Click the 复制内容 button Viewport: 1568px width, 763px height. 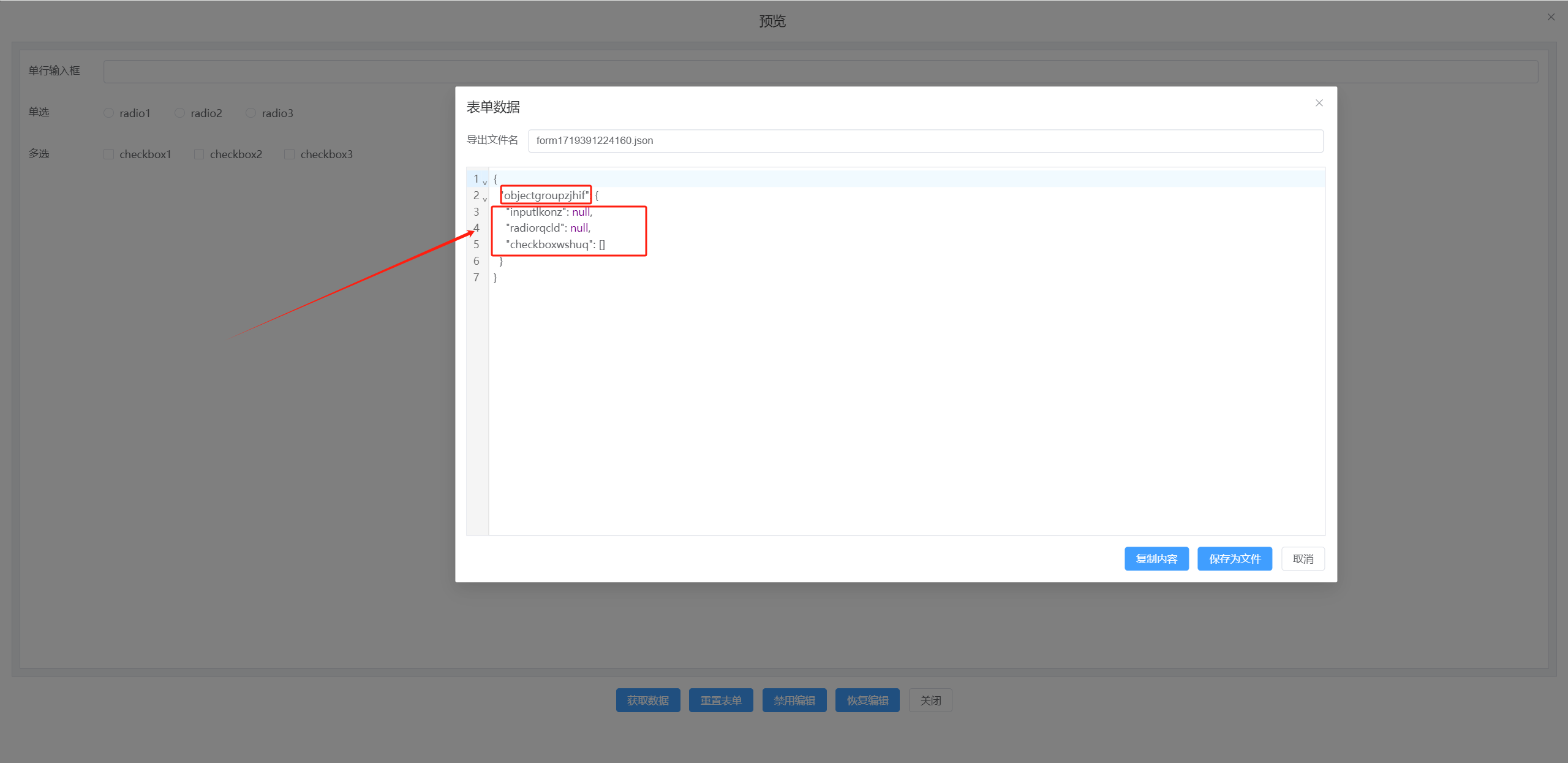[x=1156, y=559]
